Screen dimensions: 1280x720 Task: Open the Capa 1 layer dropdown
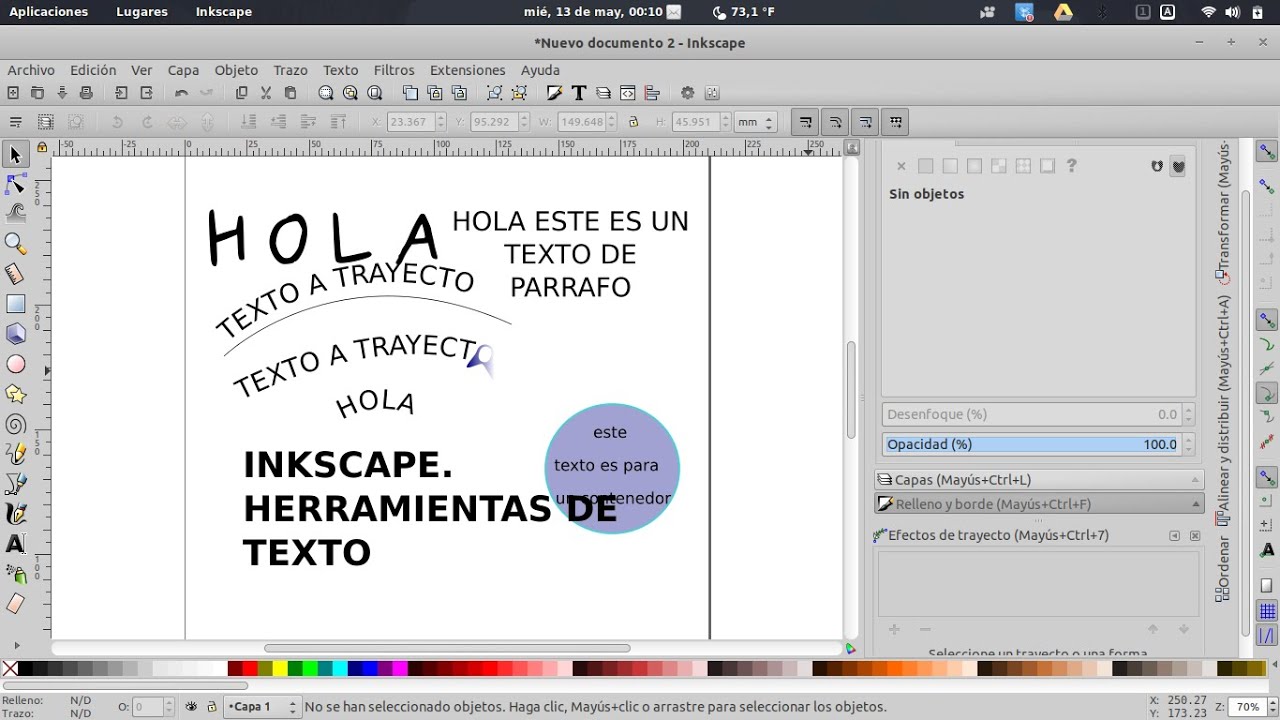pos(262,707)
